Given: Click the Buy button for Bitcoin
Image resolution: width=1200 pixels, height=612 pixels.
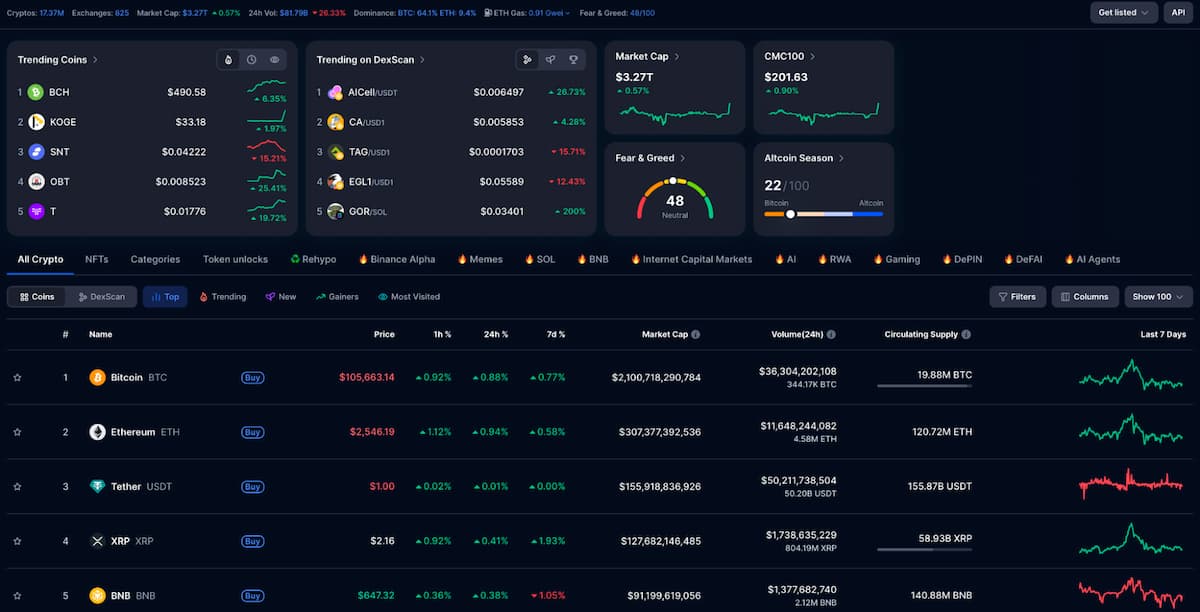Looking at the screenshot, I should tap(253, 378).
